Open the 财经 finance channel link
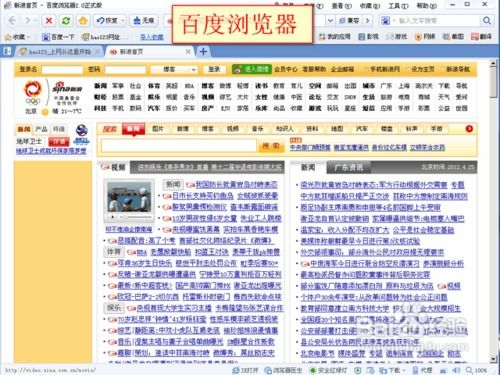Image resolution: width=500 pixels, height=375 pixels. tap(100, 97)
